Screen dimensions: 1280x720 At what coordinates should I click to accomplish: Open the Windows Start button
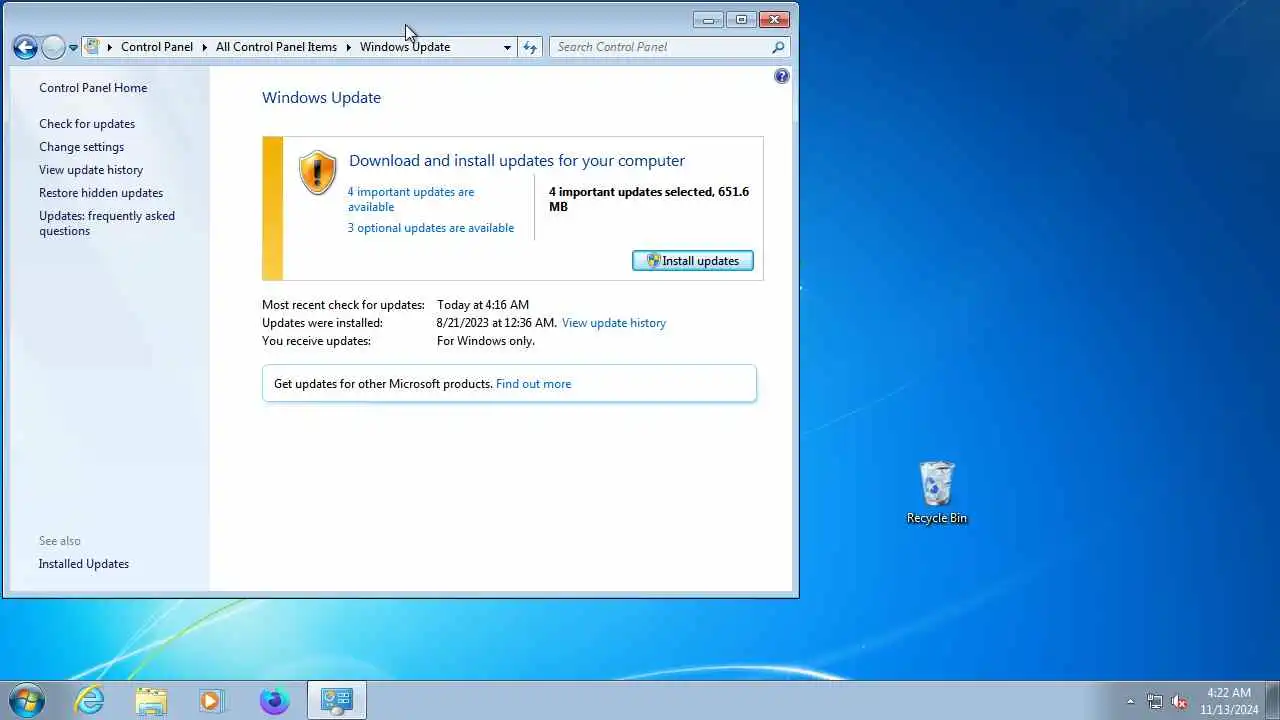pyautogui.click(x=27, y=700)
